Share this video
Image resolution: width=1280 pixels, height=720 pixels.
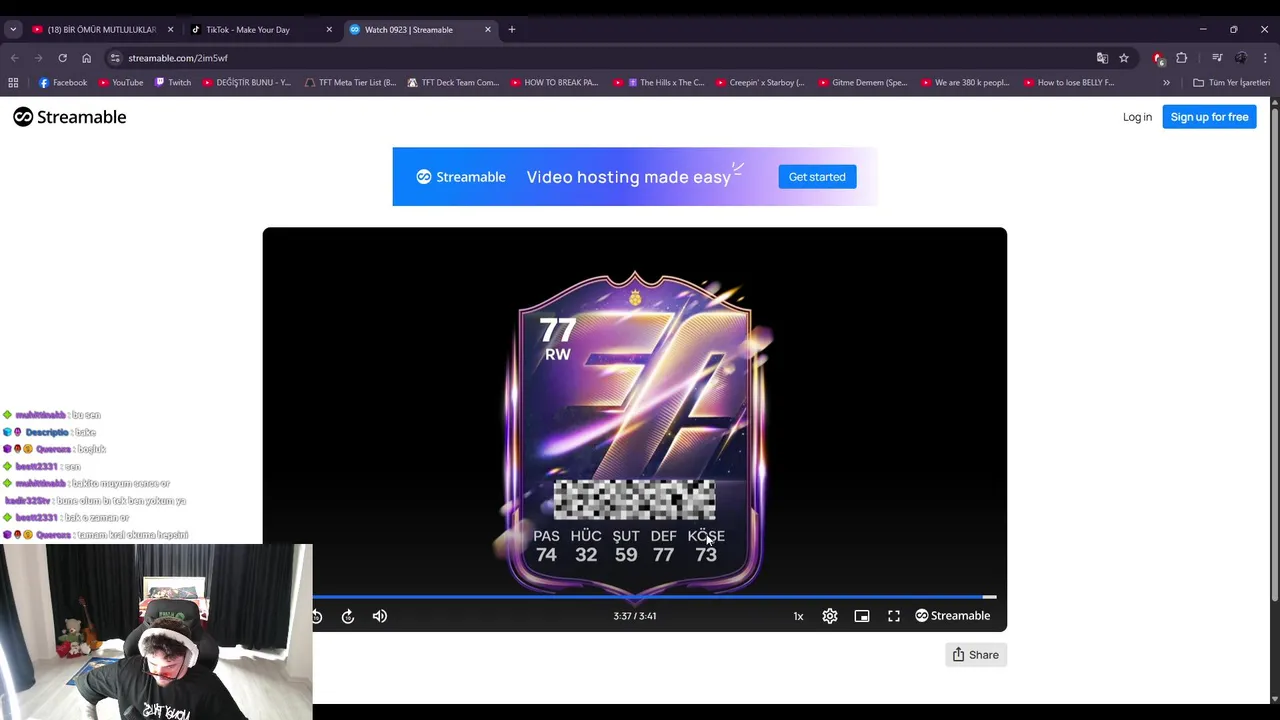coord(975,655)
